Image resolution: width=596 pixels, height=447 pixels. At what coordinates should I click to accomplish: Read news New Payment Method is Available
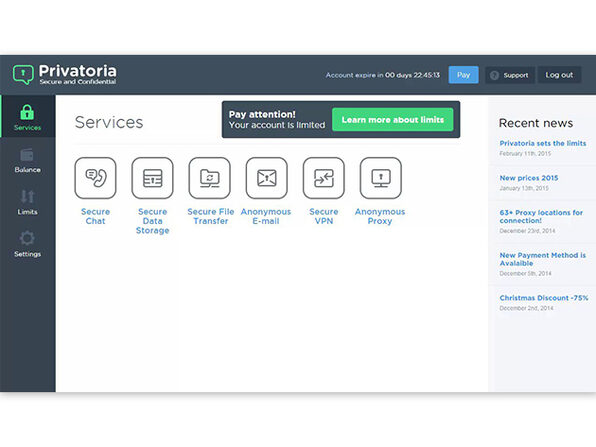coord(542,259)
